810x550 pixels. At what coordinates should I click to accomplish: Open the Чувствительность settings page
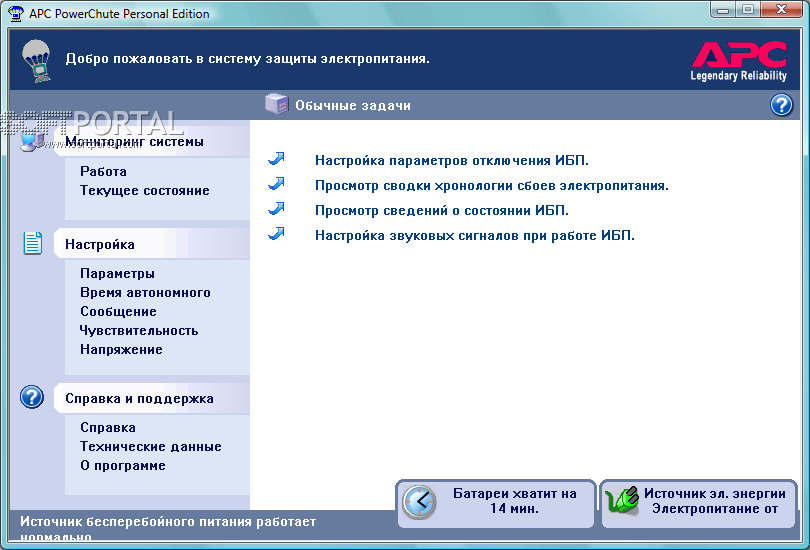138,331
